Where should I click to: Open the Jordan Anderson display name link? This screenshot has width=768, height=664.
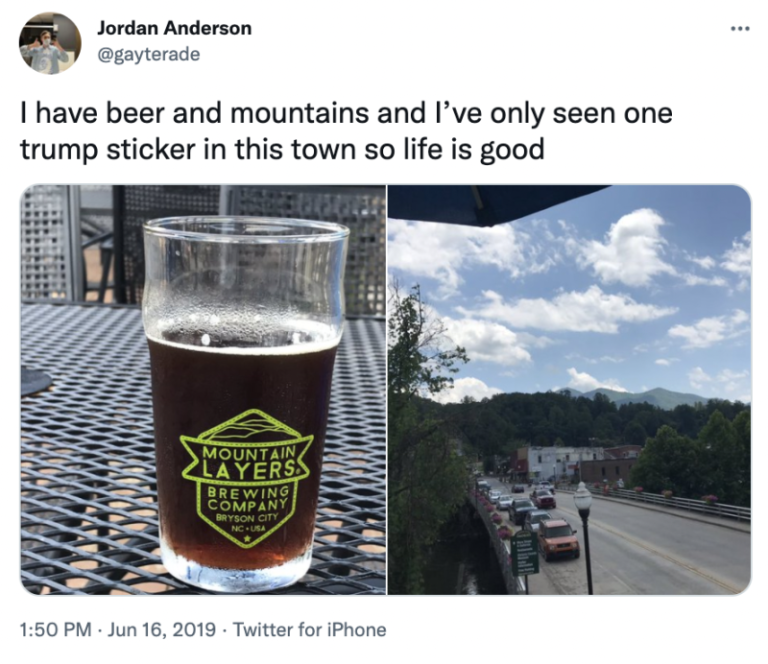[x=174, y=28]
